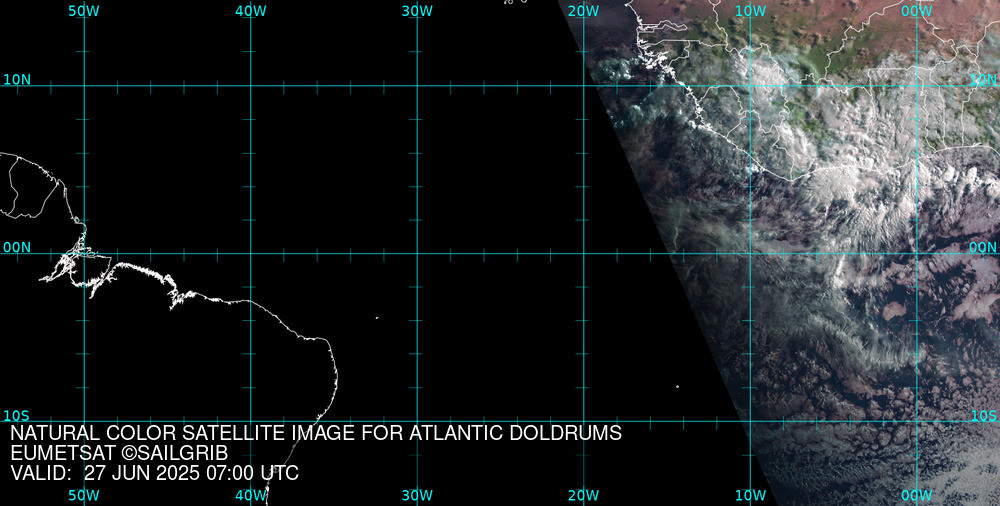This screenshot has height=506, width=1000.
Task: Click the bottom 20W longitude label
Action: click(x=584, y=495)
